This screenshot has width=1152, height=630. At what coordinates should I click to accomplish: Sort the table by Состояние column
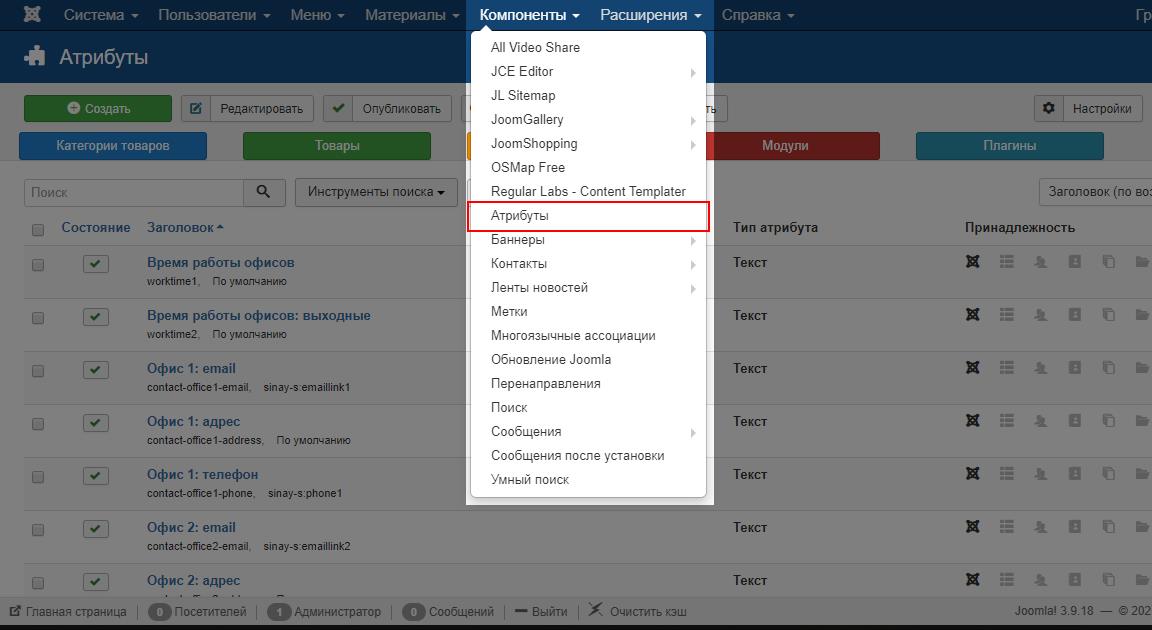click(x=96, y=228)
